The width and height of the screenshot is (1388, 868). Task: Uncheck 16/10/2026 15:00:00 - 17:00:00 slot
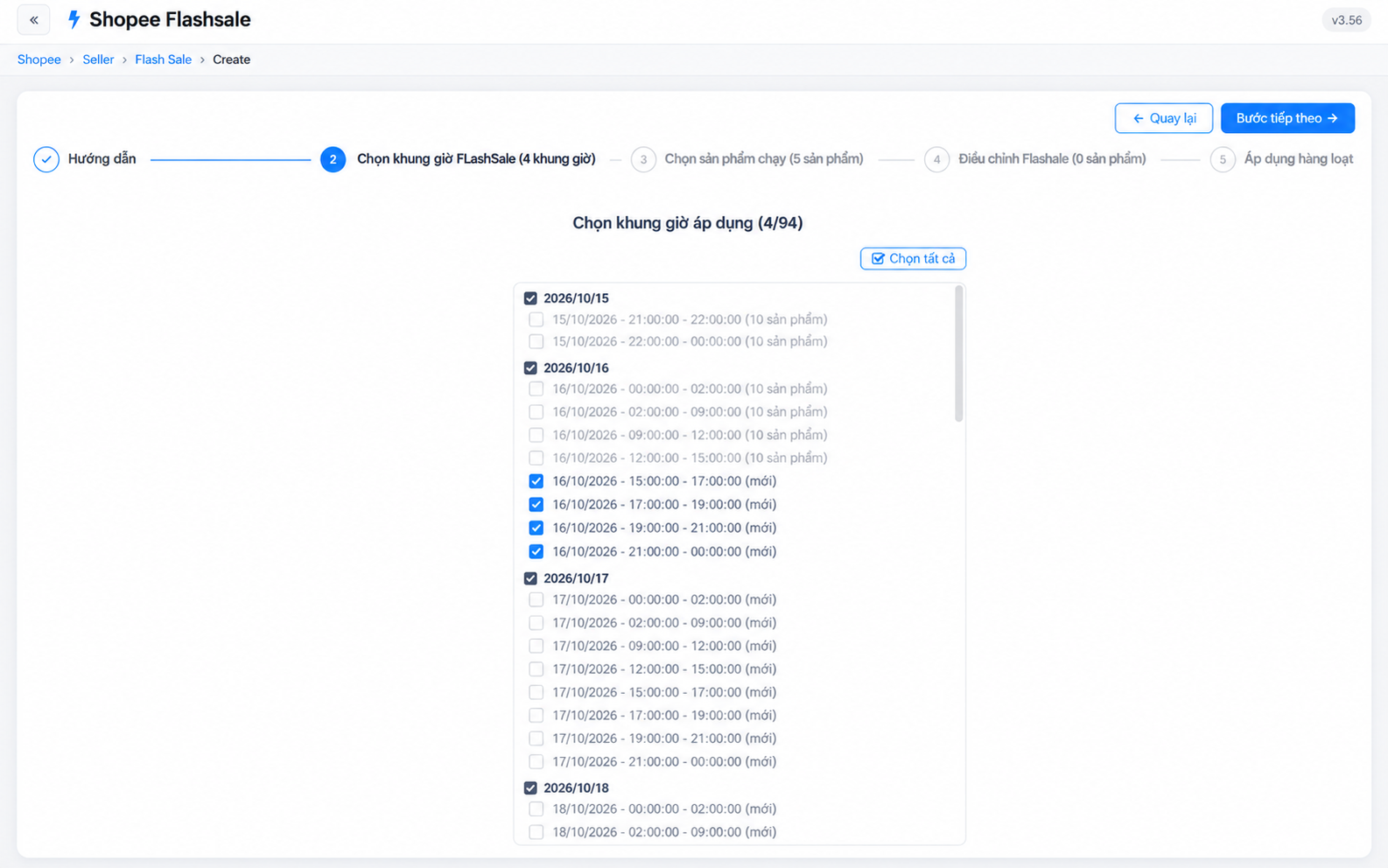coord(536,481)
